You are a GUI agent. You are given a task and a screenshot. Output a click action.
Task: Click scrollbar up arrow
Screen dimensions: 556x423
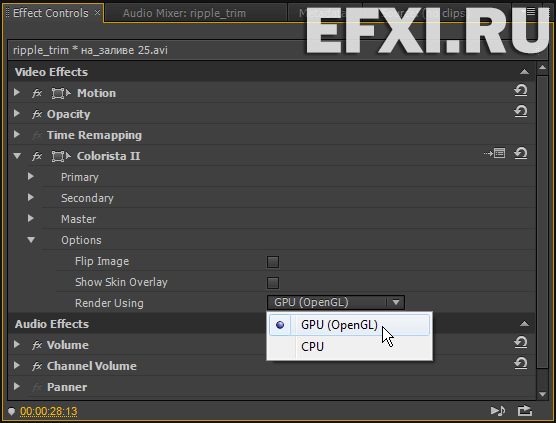coord(542,67)
